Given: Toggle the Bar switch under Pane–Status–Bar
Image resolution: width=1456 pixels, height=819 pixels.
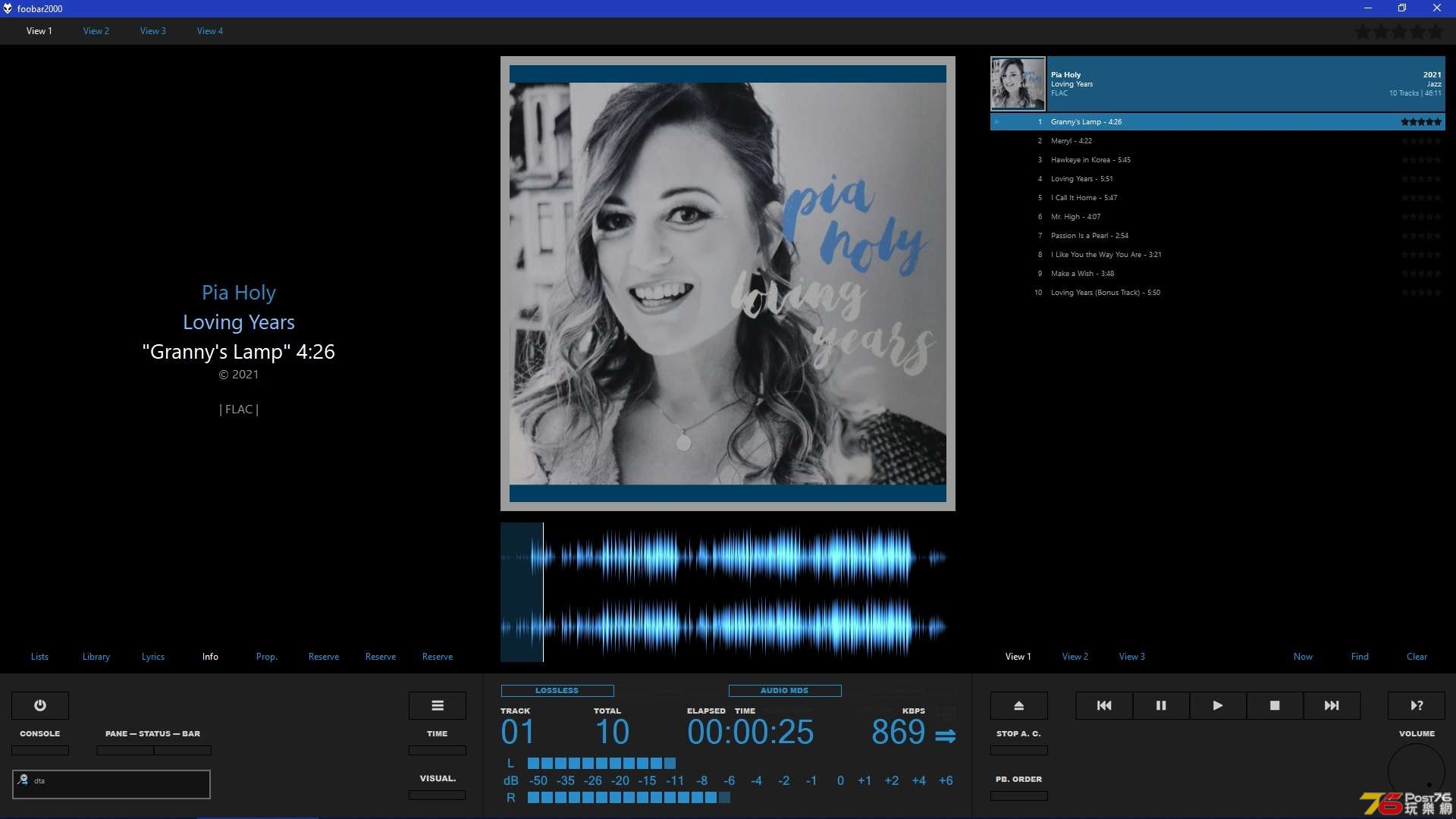Looking at the screenshot, I should pyautogui.click(x=183, y=750).
